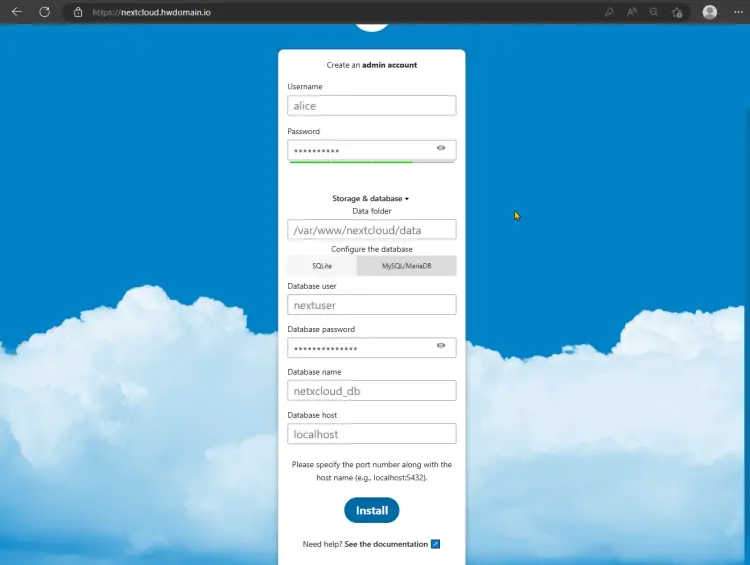This screenshot has height=565, width=750.
Task: Click the Database name field netxcloud_db
Action: (x=372, y=391)
